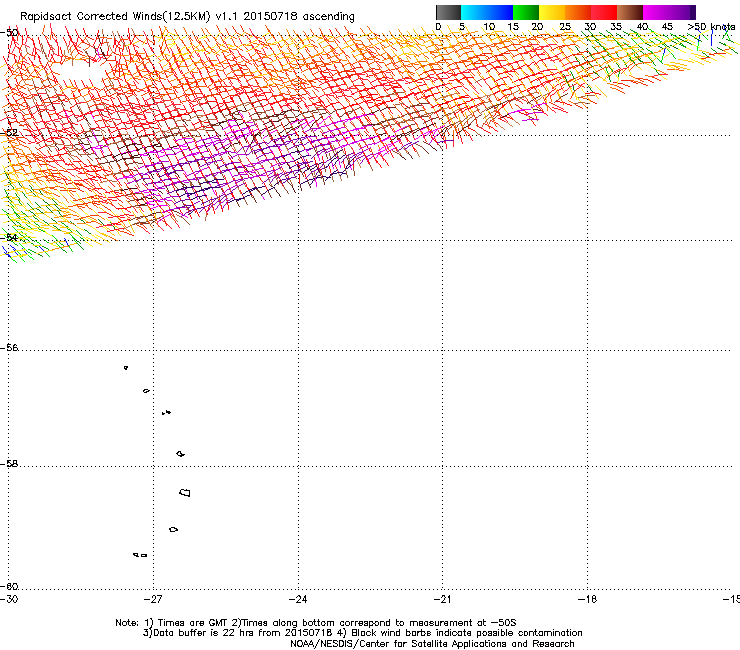Click the blue 10-15 knots color segment

point(500,12)
